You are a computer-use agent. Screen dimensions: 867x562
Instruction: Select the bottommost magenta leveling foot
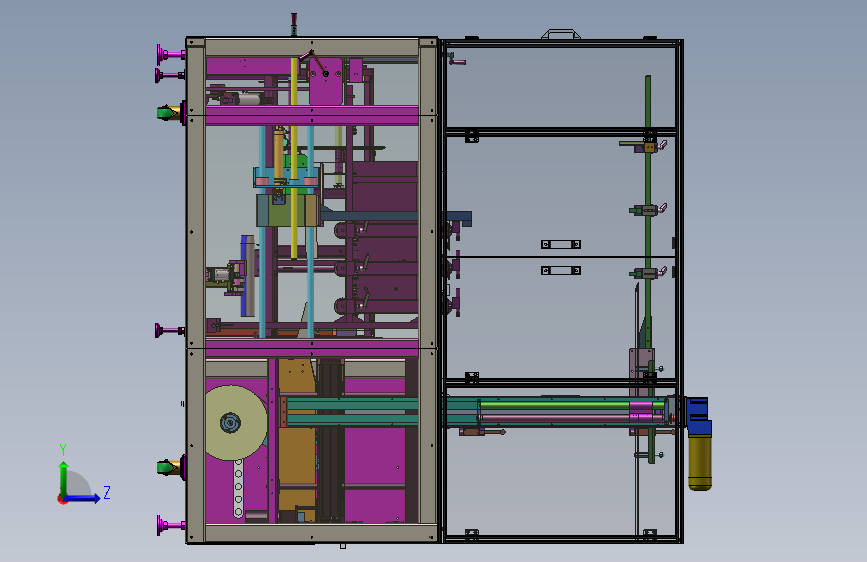tap(170, 525)
